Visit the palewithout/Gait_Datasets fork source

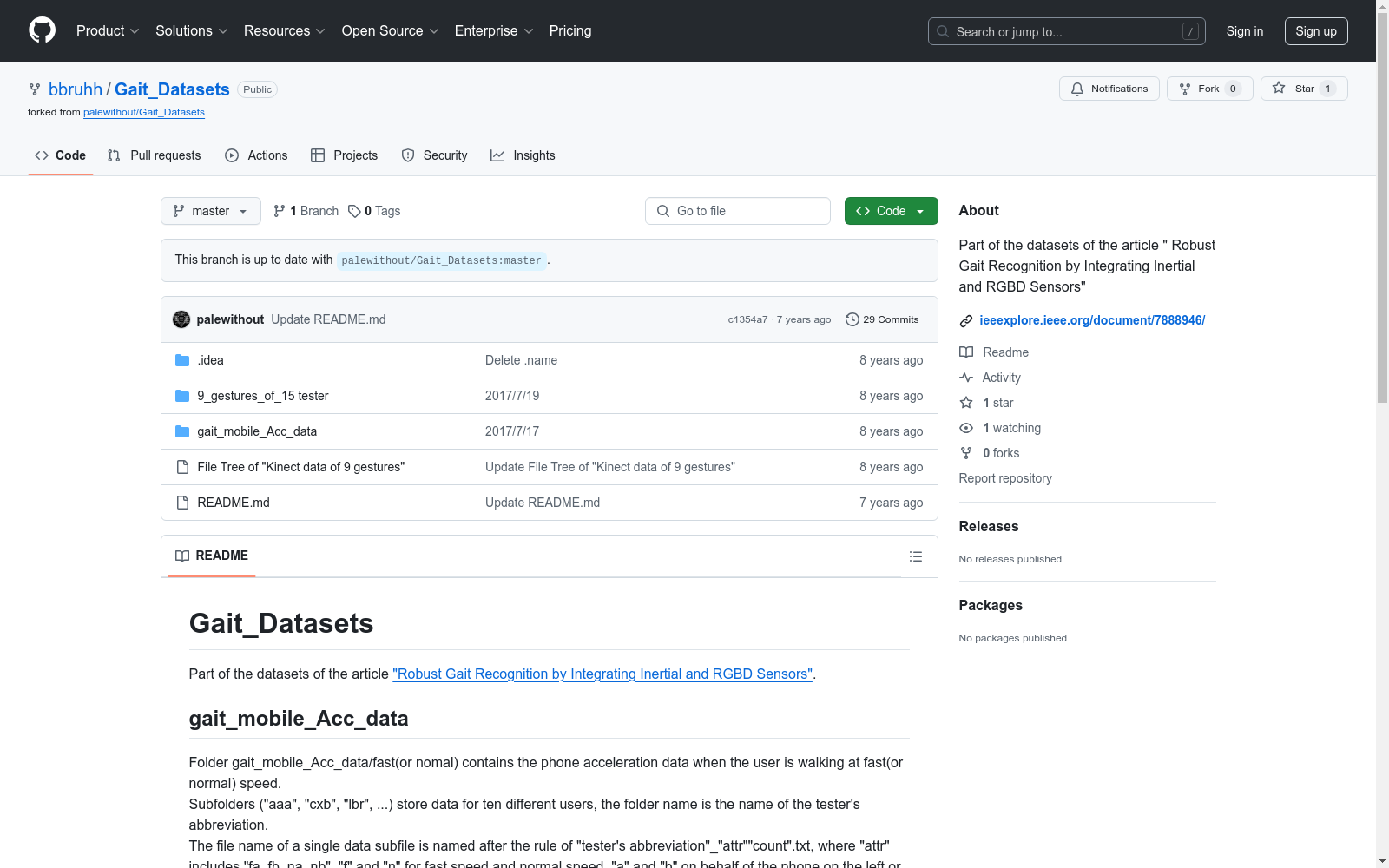(x=144, y=112)
